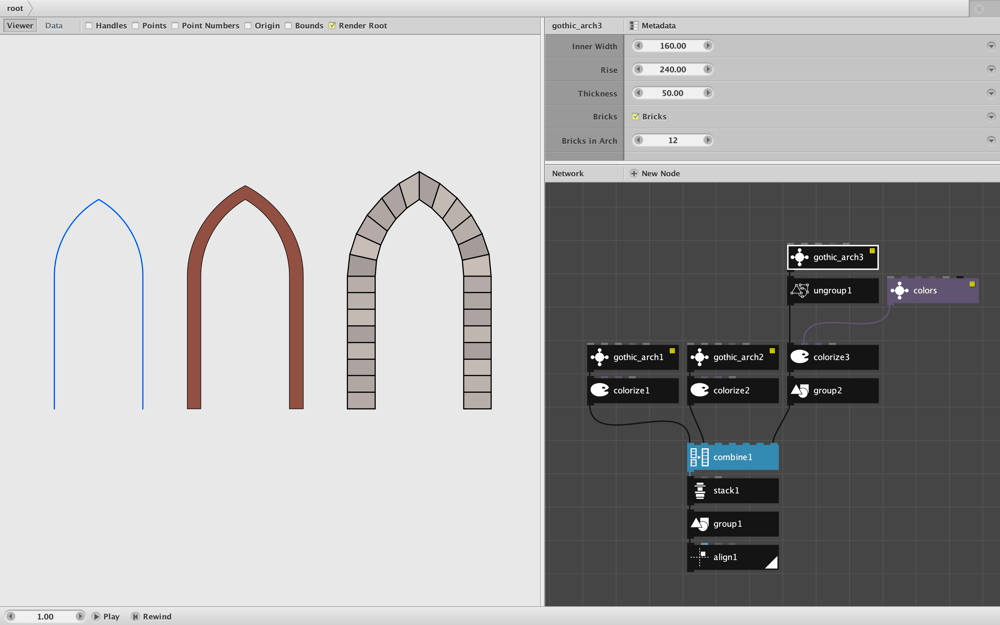The height and width of the screenshot is (625, 1000).
Task: Click the window button at top right
Action: pyautogui.click(x=979, y=8)
